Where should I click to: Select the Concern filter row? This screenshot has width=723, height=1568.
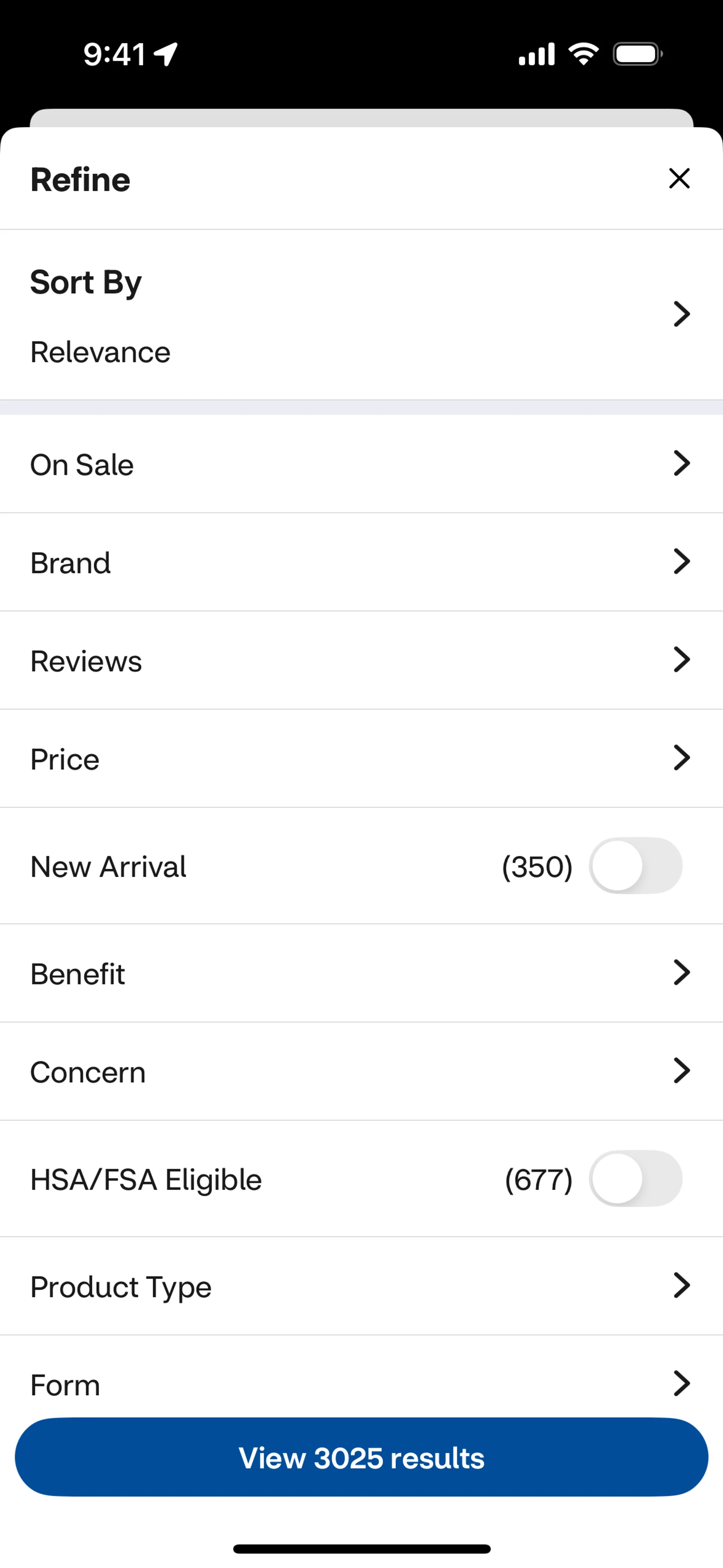(361, 1071)
